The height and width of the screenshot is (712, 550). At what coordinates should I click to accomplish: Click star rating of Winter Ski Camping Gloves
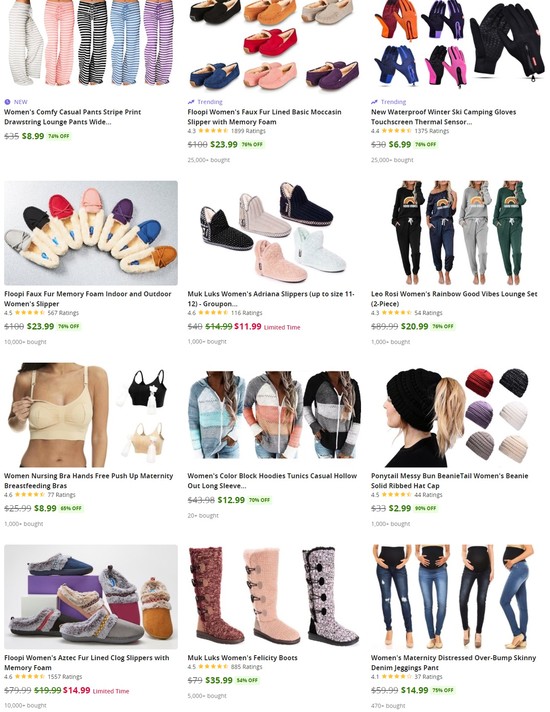pyautogui.click(x=396, y=131)
